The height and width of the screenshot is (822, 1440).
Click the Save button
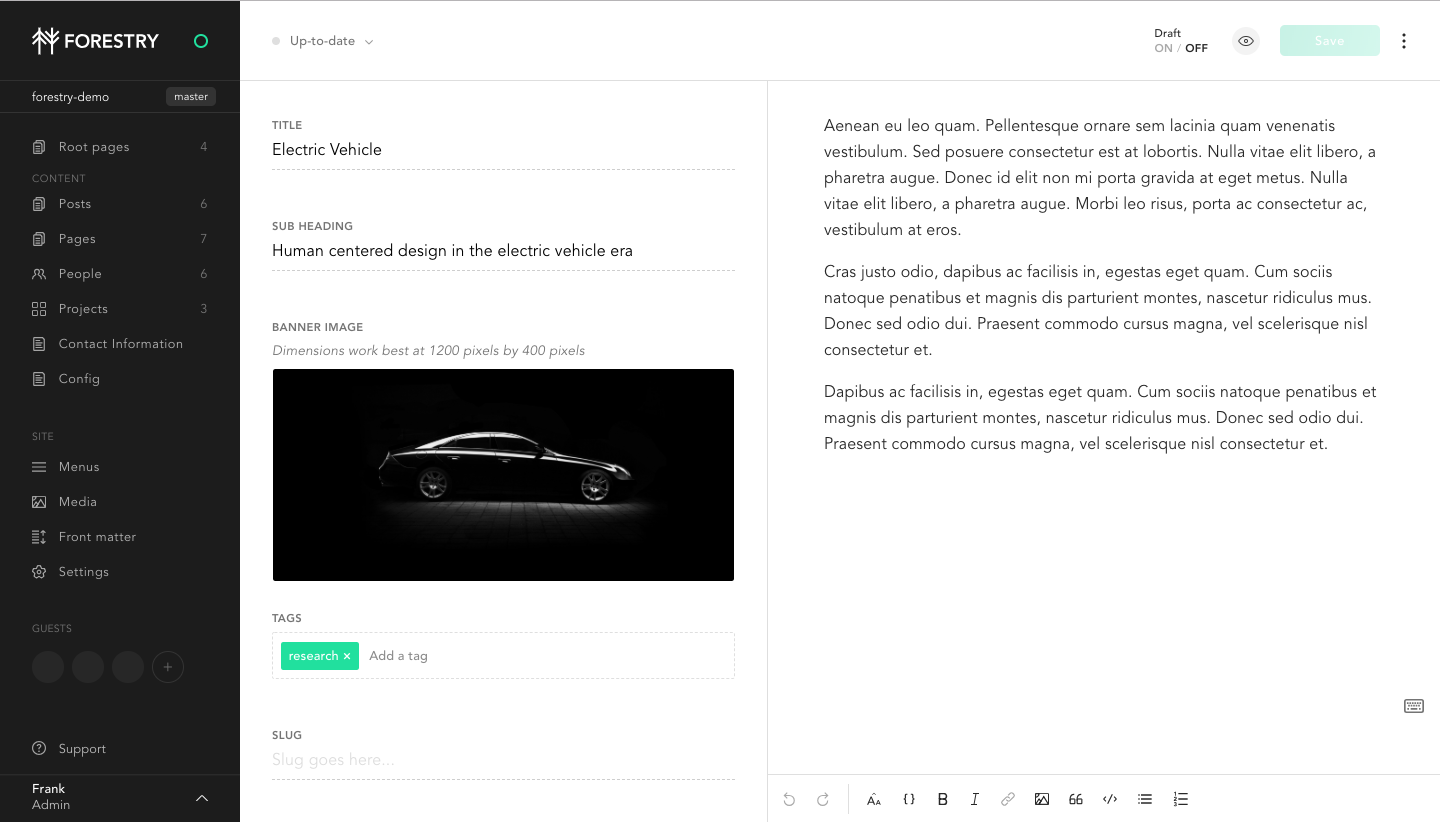tap(1330, 41)
